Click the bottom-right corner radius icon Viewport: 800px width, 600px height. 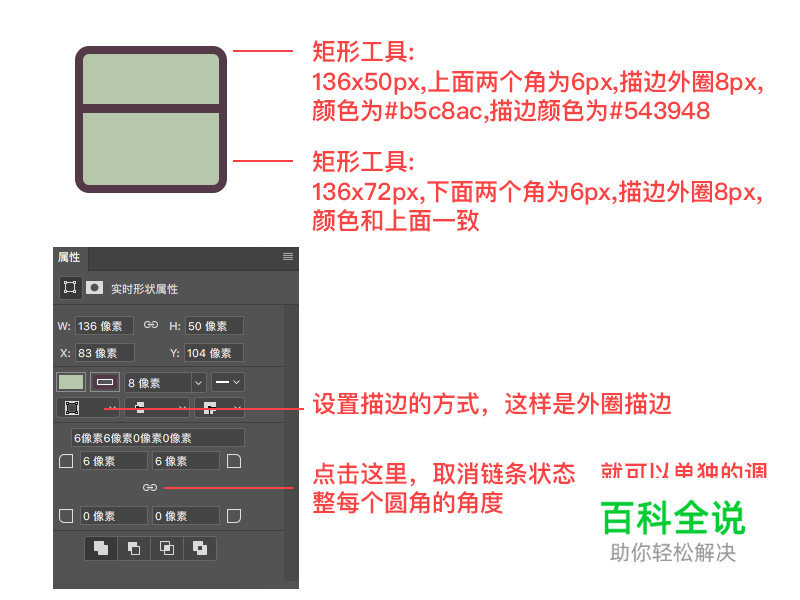(x=234, y=516)
